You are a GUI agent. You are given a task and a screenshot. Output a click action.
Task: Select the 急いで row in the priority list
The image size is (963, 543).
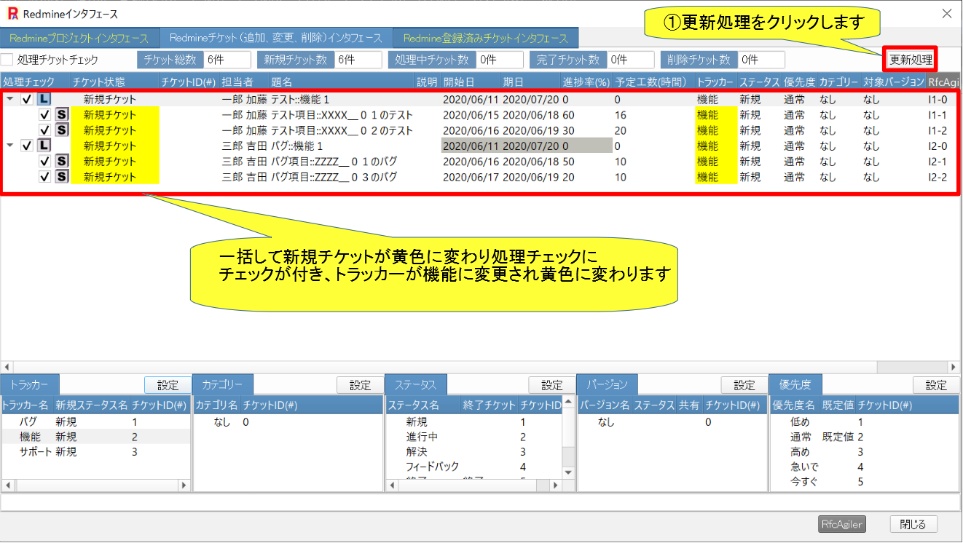864,466
